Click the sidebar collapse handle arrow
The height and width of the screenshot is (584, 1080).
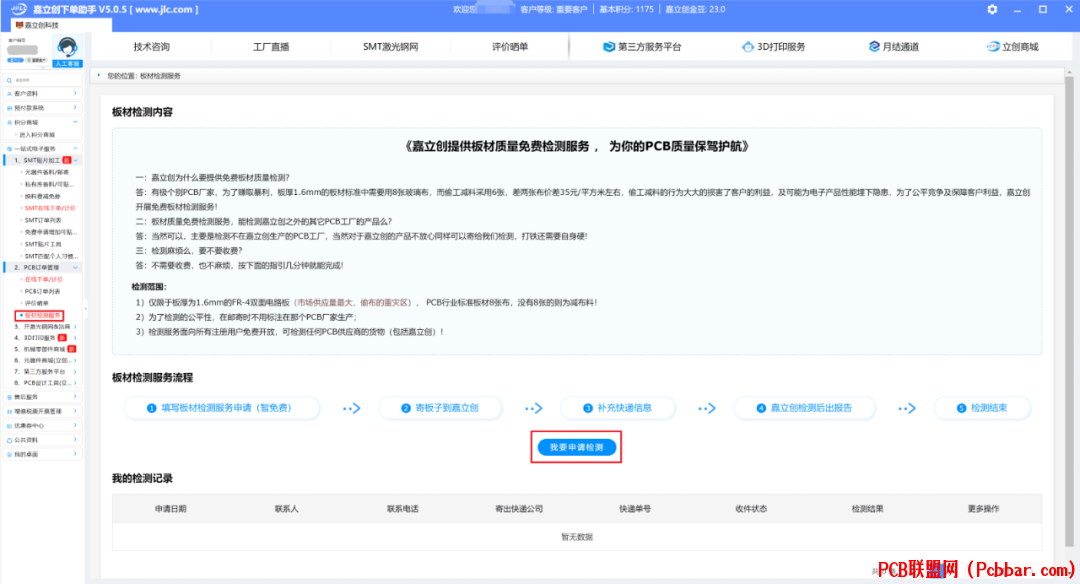point(85,307)
